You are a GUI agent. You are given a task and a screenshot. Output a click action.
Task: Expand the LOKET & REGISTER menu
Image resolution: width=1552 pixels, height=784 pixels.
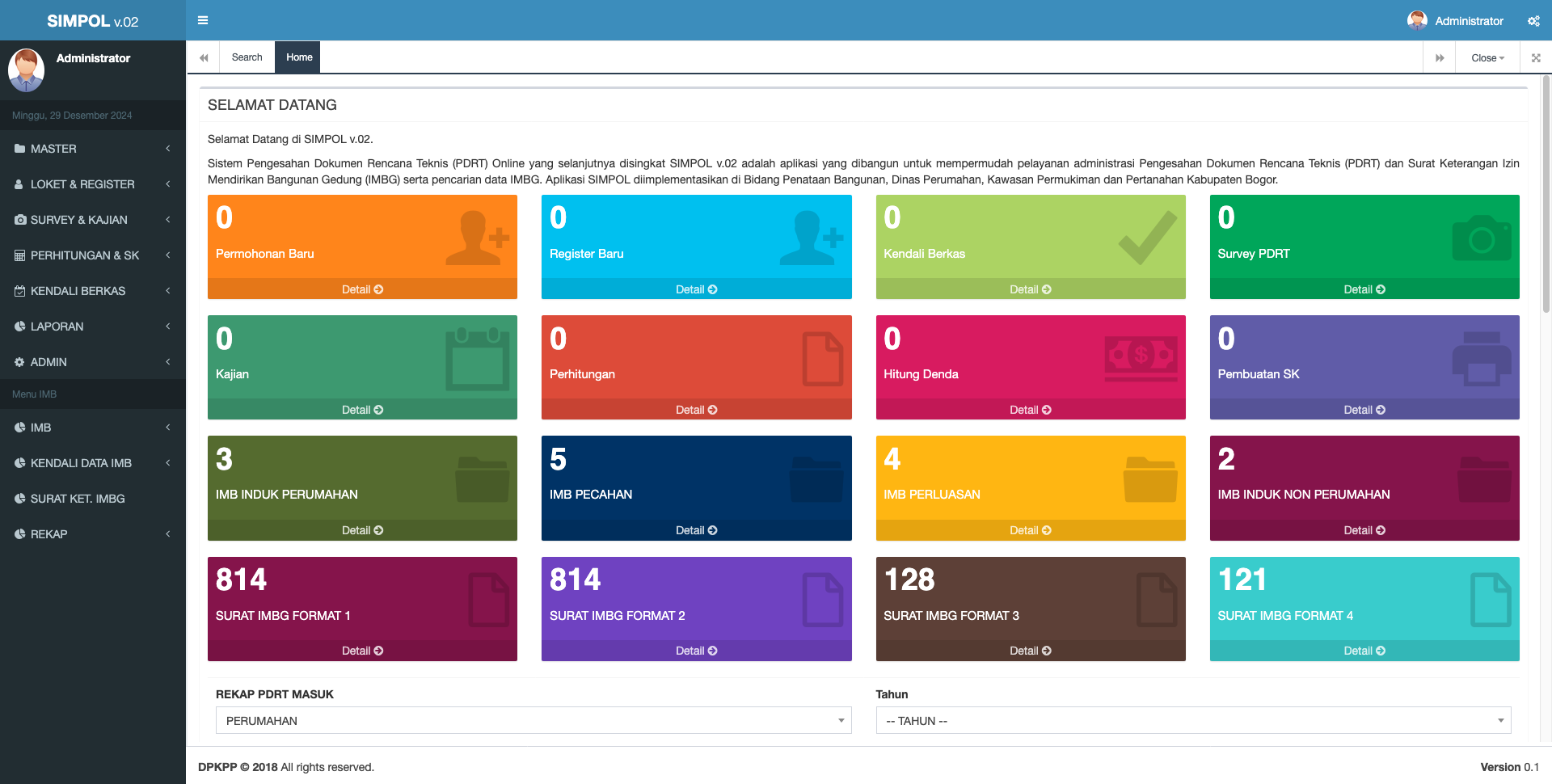coord(93,184)
